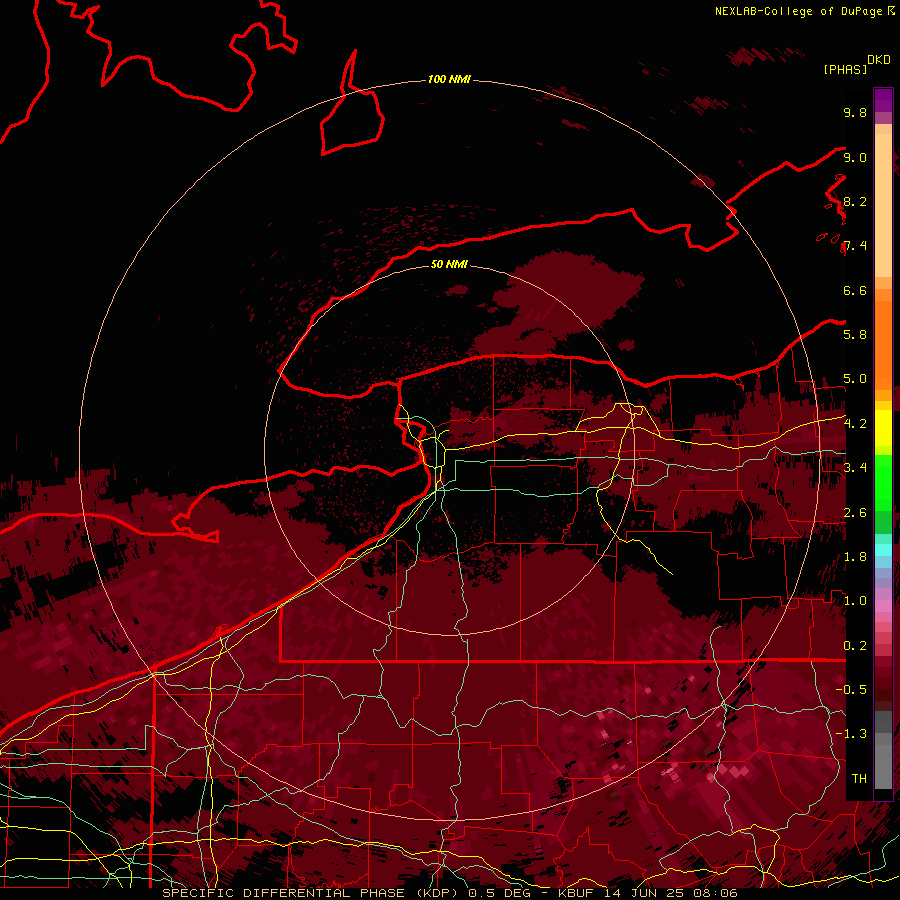The height and width of the screenshot is (900, 900).
Task: Click the 4.2 value on the color scale
Action: [855, 424]
